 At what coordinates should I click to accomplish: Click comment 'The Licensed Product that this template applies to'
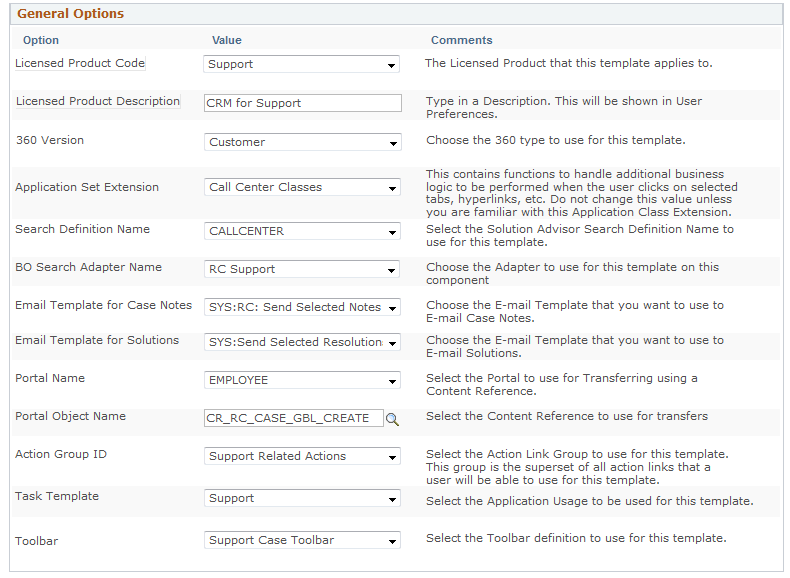pyautogui.click(x=569, y=63)
